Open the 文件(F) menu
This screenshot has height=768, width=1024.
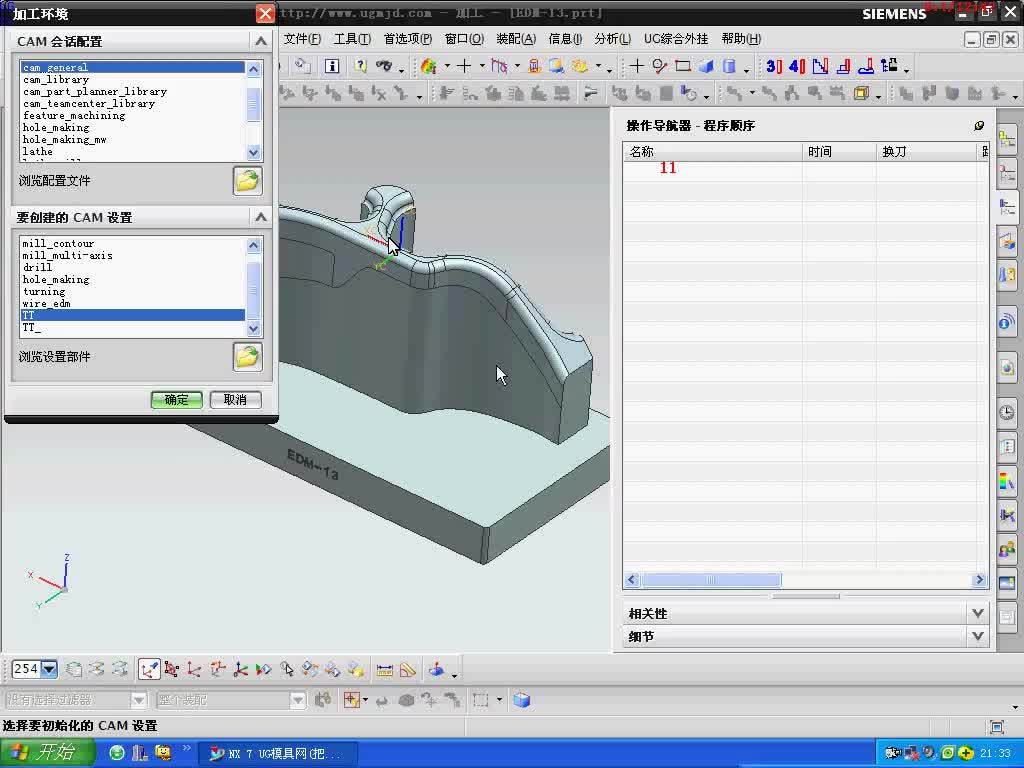coord(302,39)
